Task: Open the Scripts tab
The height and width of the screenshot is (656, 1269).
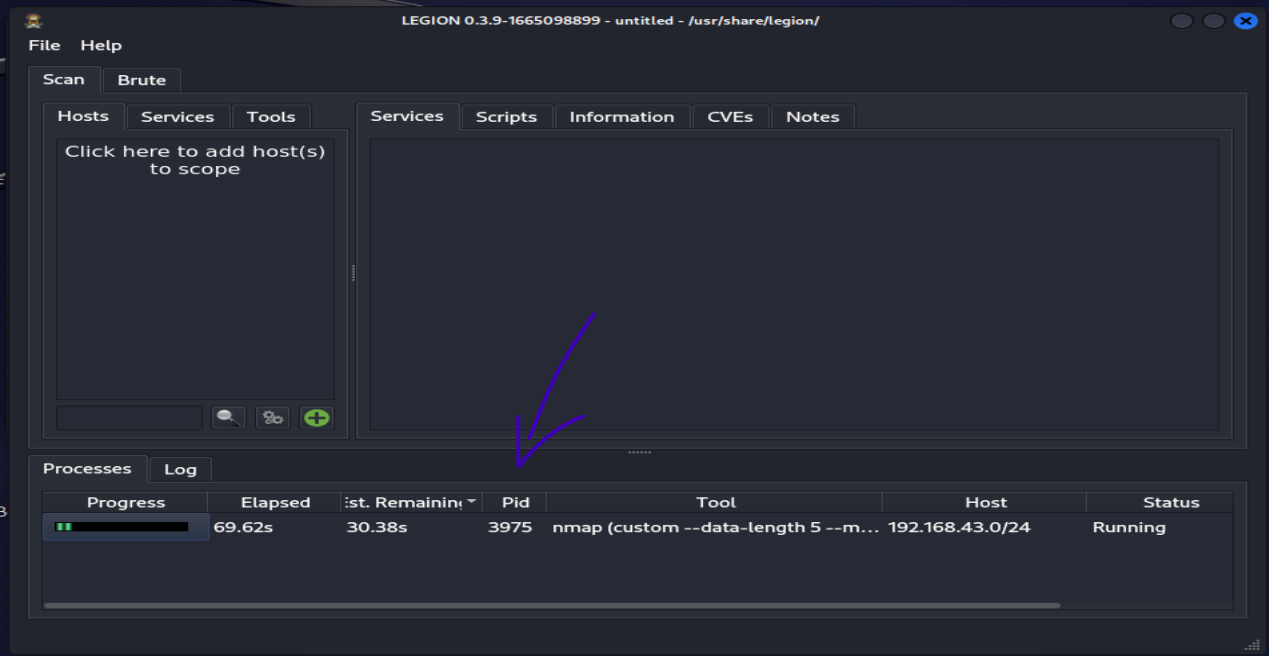Action: 506,117
